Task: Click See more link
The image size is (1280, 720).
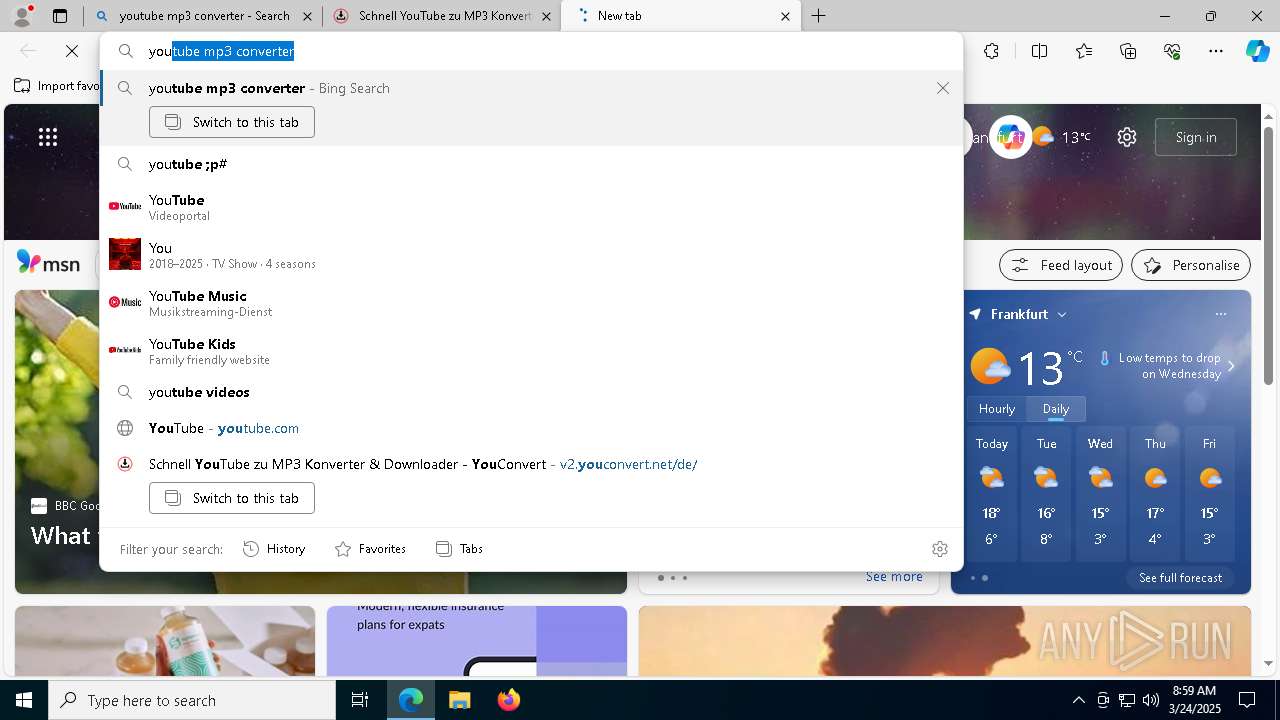Action: (894, 577)
